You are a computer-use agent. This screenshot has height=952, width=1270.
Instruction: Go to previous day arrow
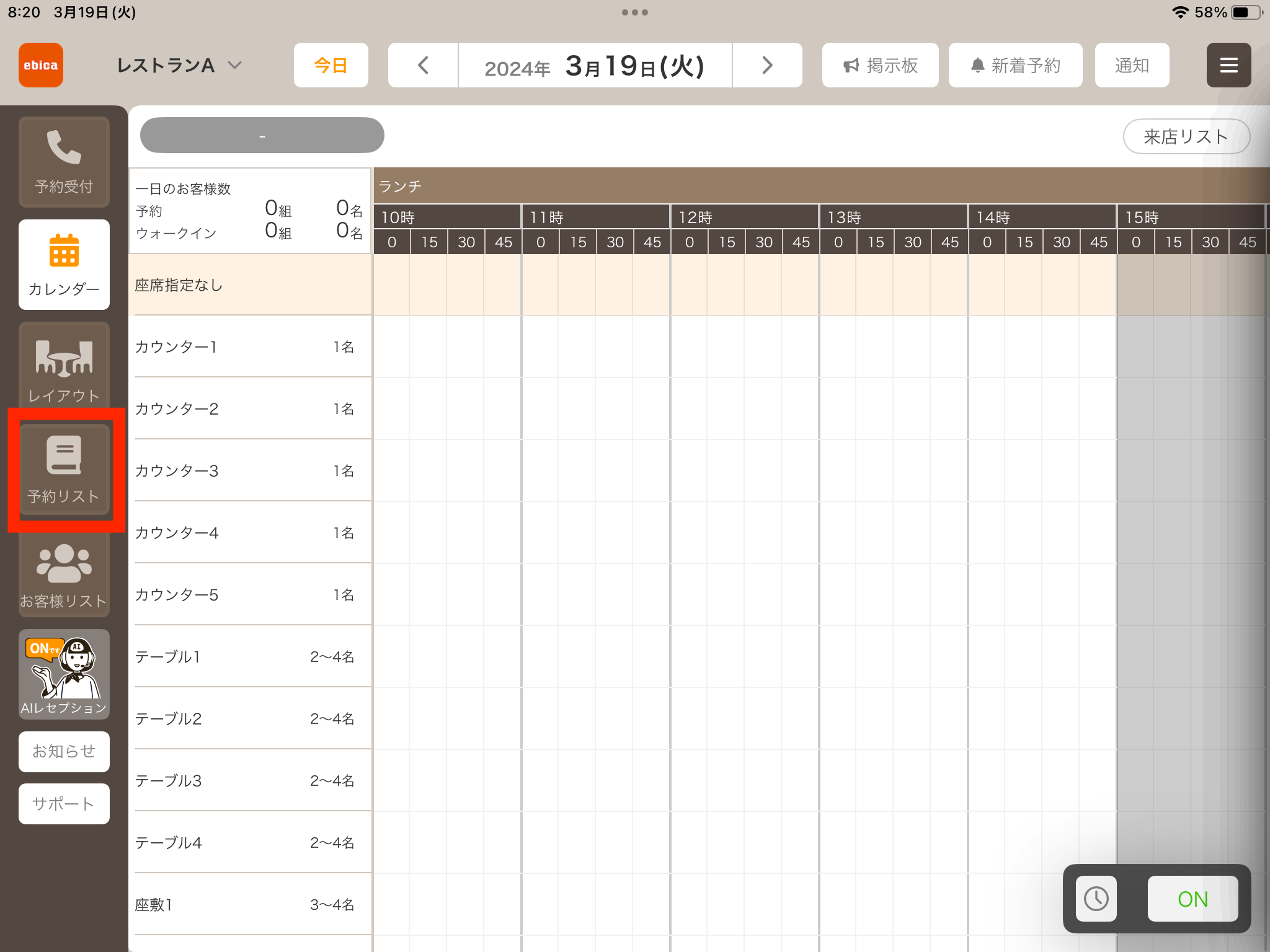[423, 65]
